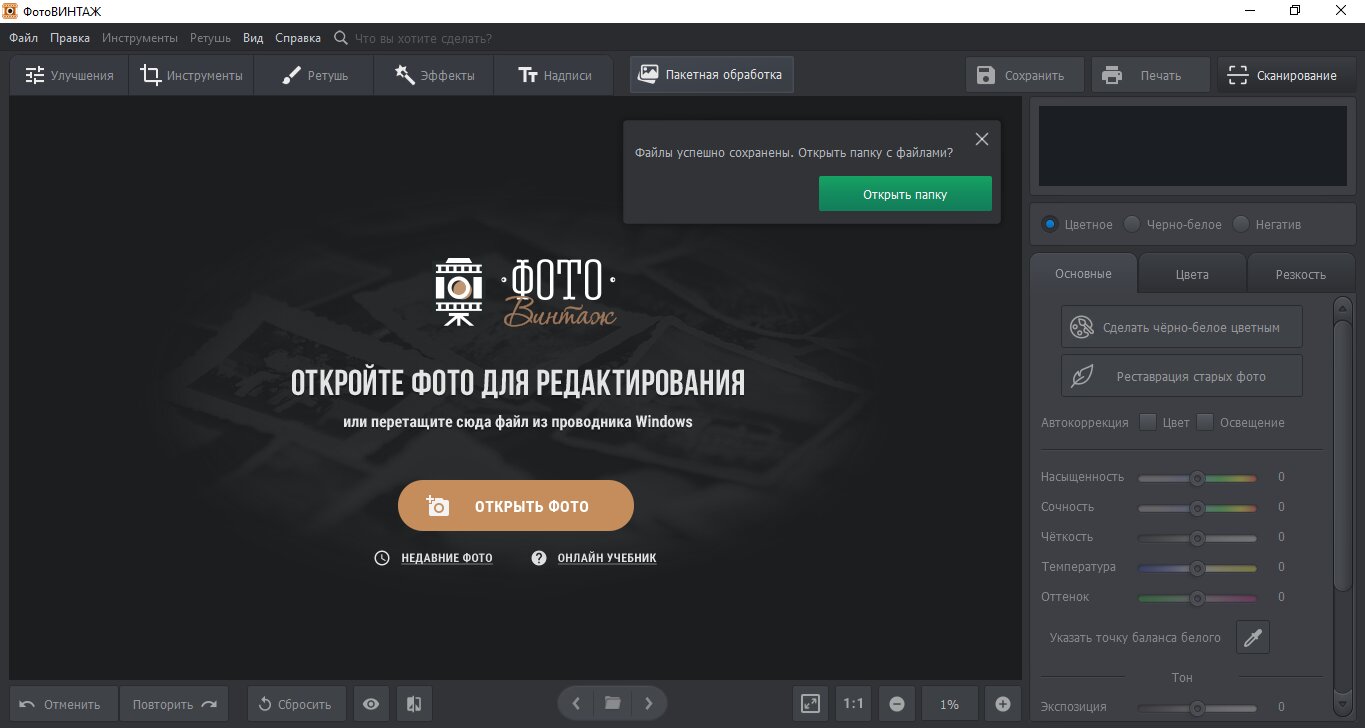1365x728 pixels.
Task: Click the Чёткость slider handle
Action: tap(1197, 538)
